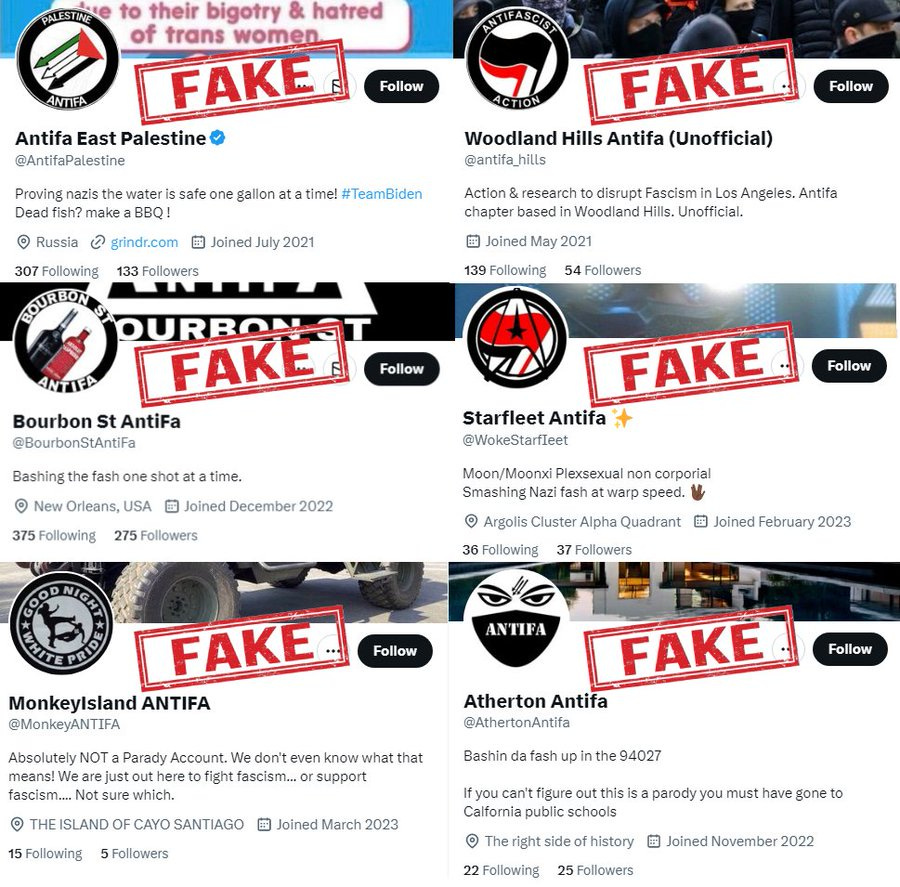
Task: View Antifa East Palestine's 133 Followers
Action: [158, 271]
